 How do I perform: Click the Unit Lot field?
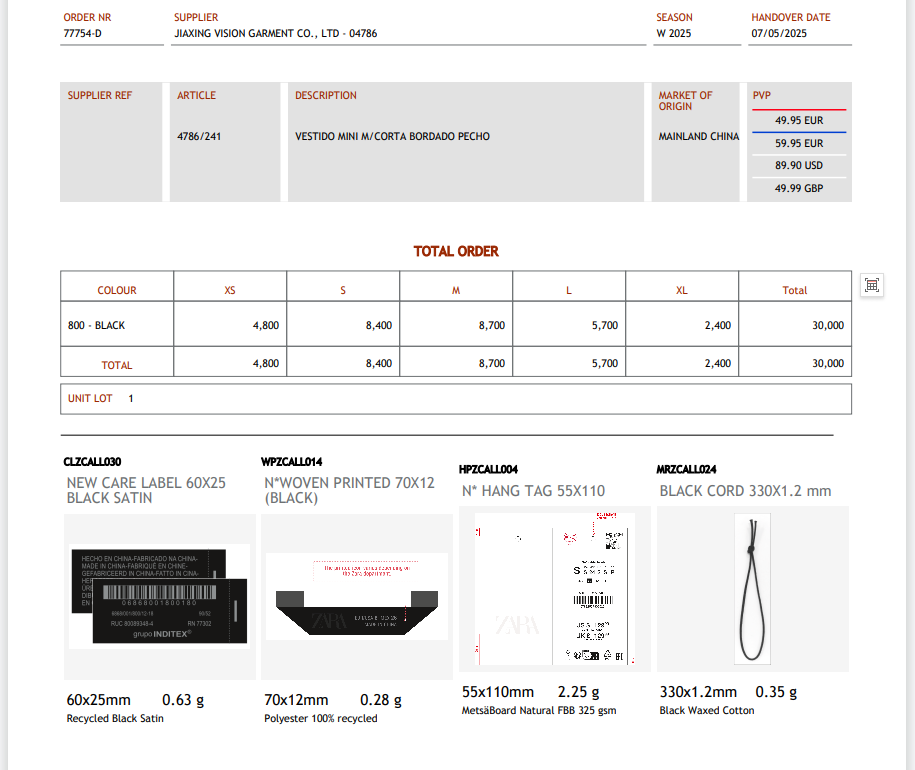pyautogui.click(x=455, y=399)
